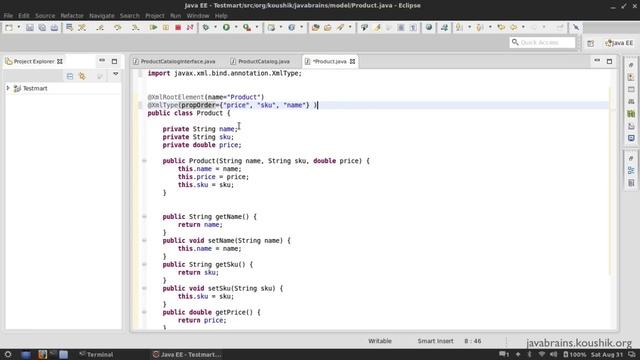Switch to ProductCatalogInterface.java tab
Image resolution: width=640 pixels, height=360 pixels.
pyautogui.click(x=174, y=61)
